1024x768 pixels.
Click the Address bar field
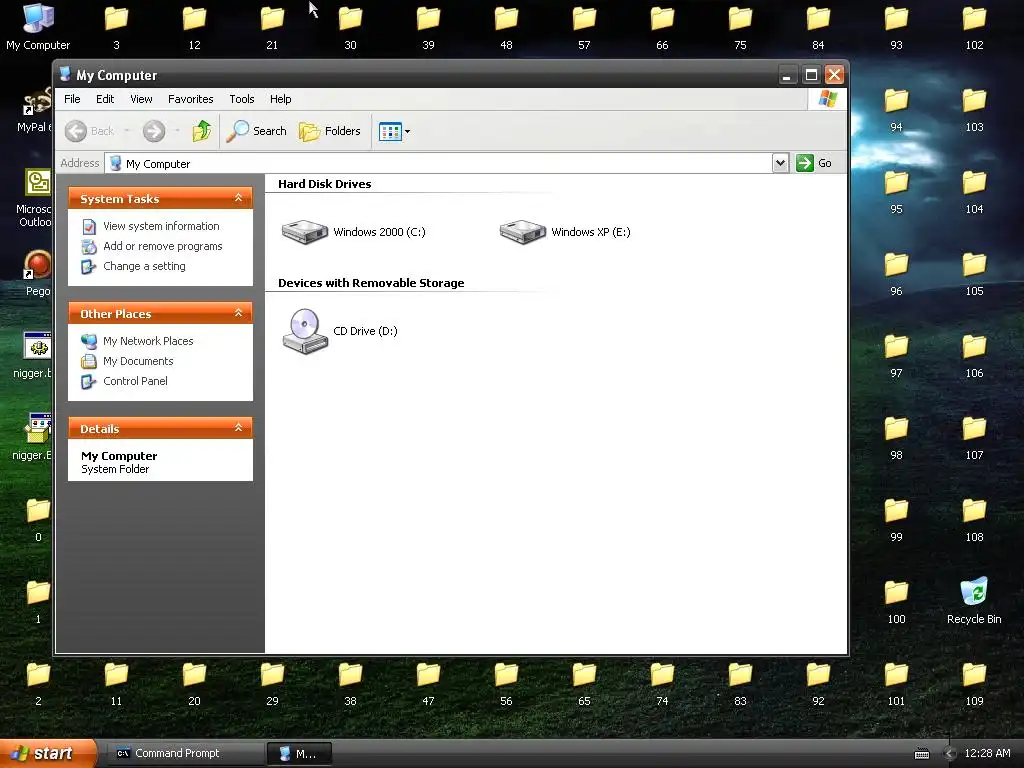[x=438, y=163]
